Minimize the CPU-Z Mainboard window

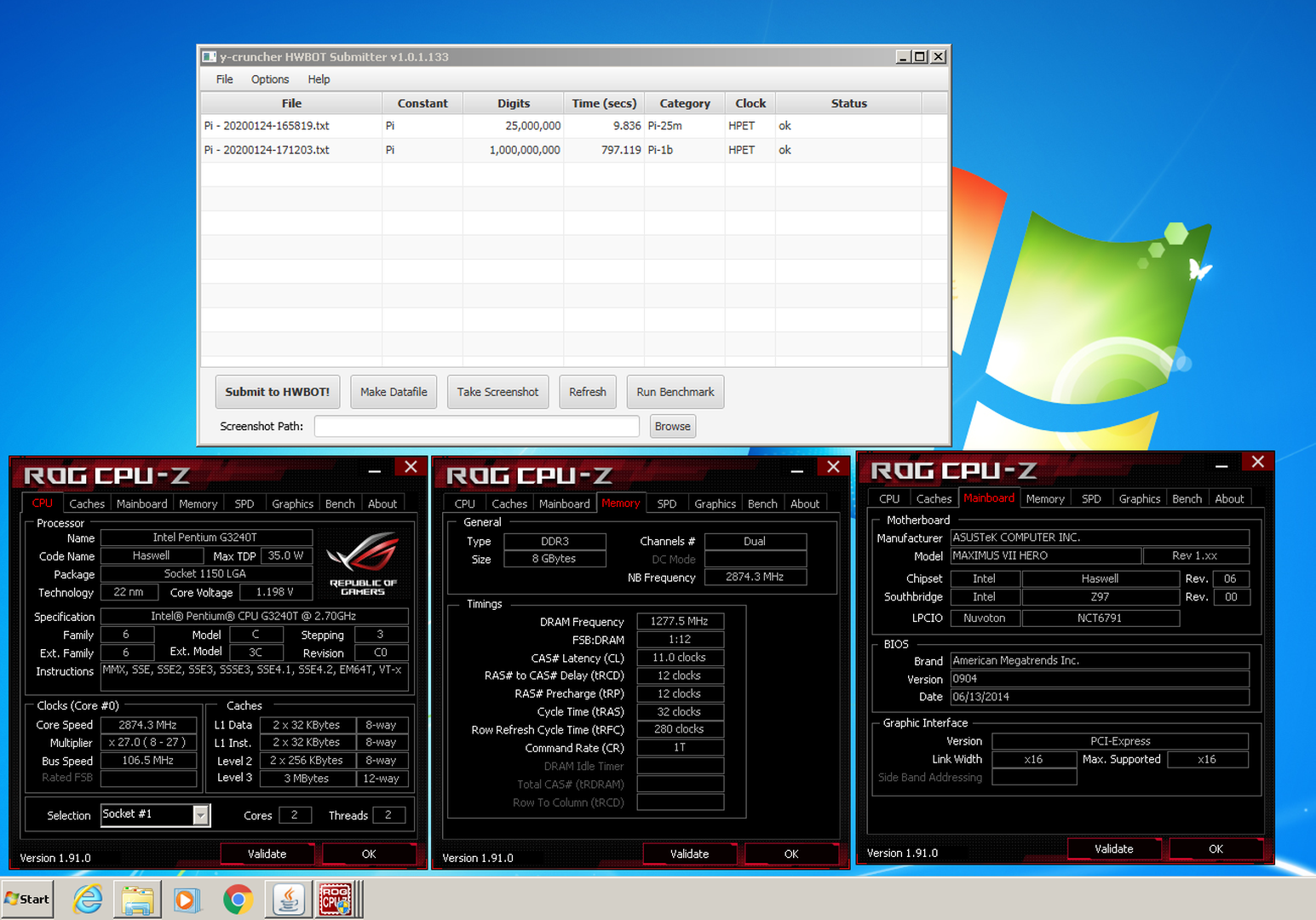(x=1221, y=465)
